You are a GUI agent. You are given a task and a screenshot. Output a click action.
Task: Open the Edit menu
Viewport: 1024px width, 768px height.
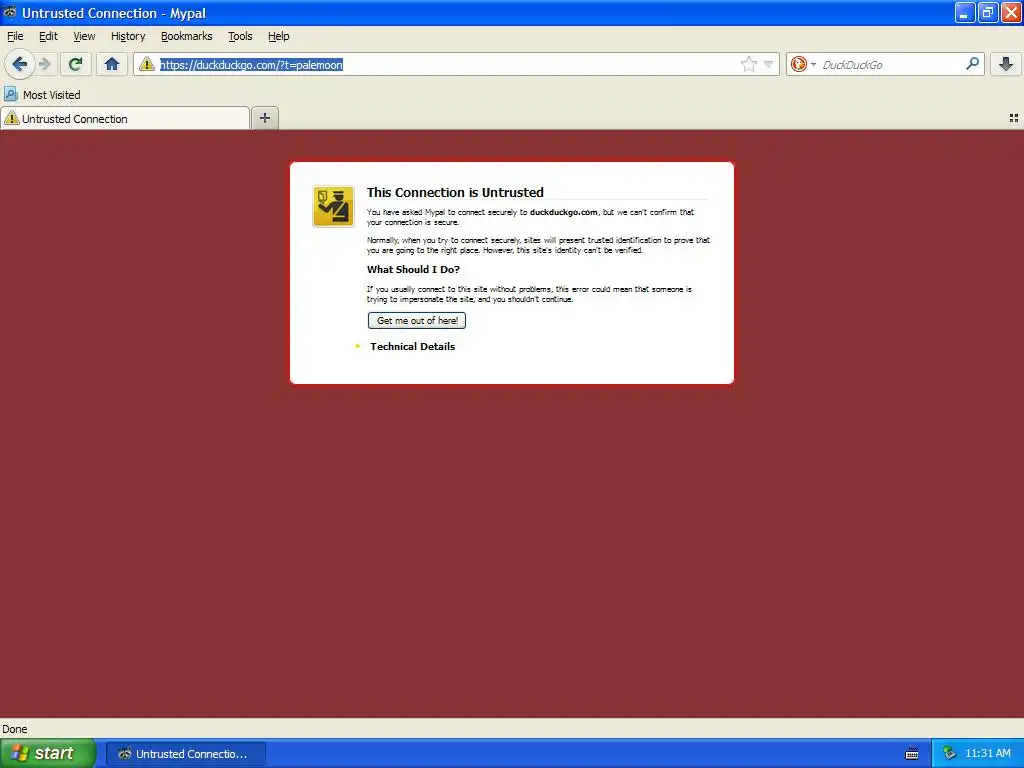(x=48, y=37)
